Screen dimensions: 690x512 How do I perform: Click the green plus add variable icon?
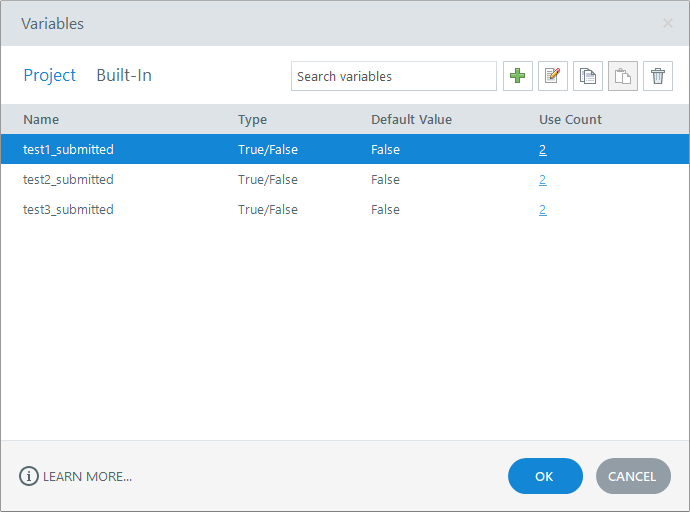click(x=518, y=76)
